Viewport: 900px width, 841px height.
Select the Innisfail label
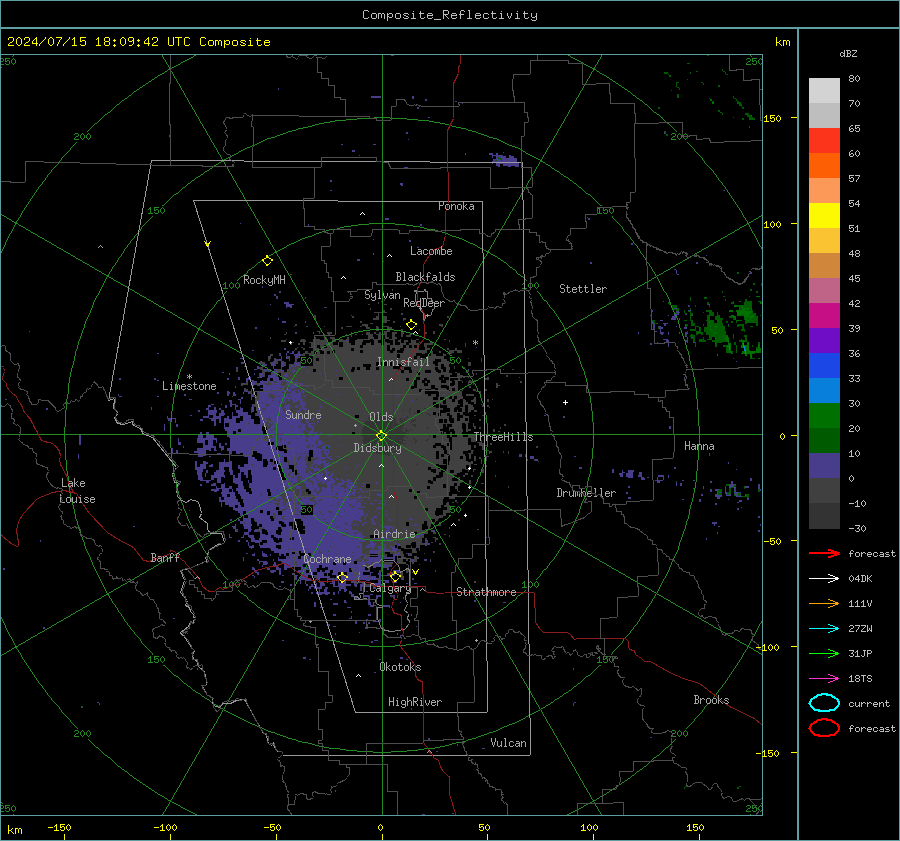403,362
